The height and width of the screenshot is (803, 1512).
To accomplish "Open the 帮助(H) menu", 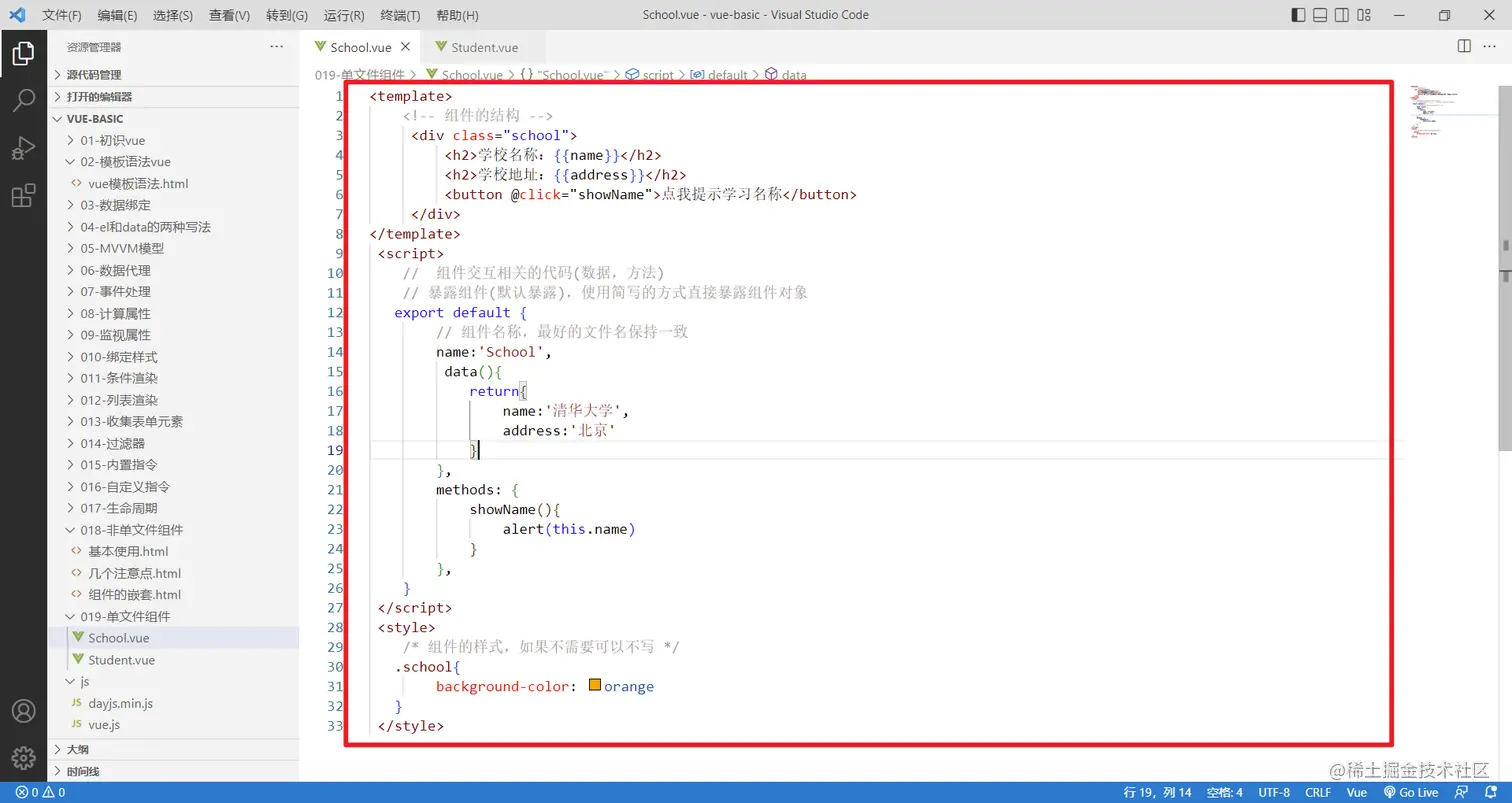I will [x=458, y=15].
